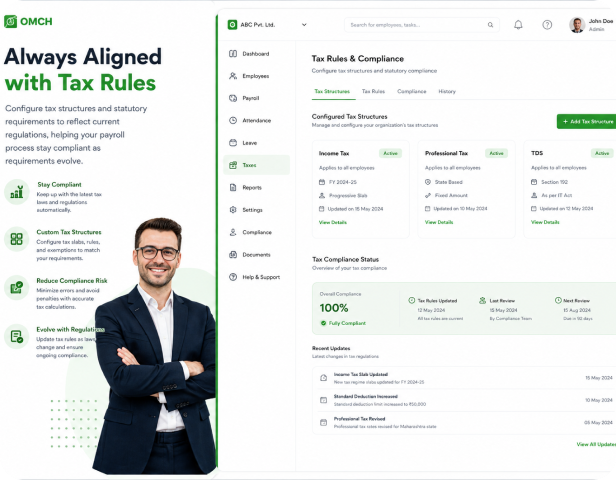The image size is (616, 480).
Task: Open the notifications bell
Action: (518, 25)
